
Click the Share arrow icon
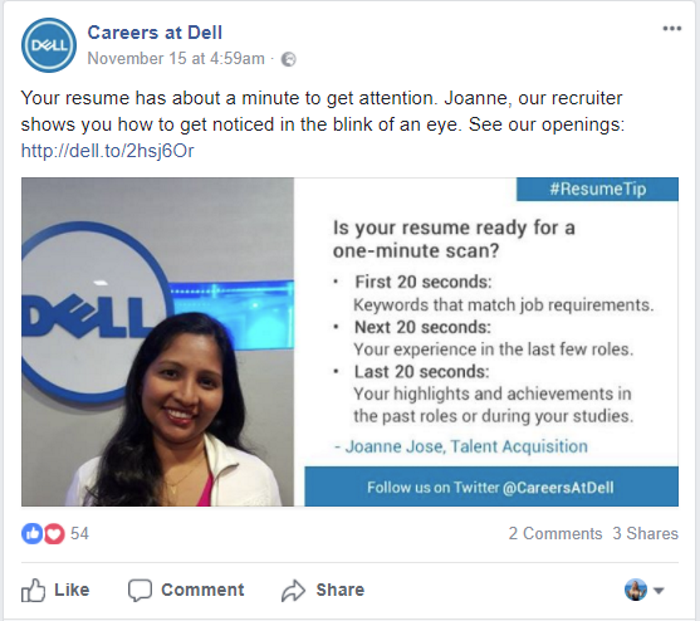pos(293,591)
